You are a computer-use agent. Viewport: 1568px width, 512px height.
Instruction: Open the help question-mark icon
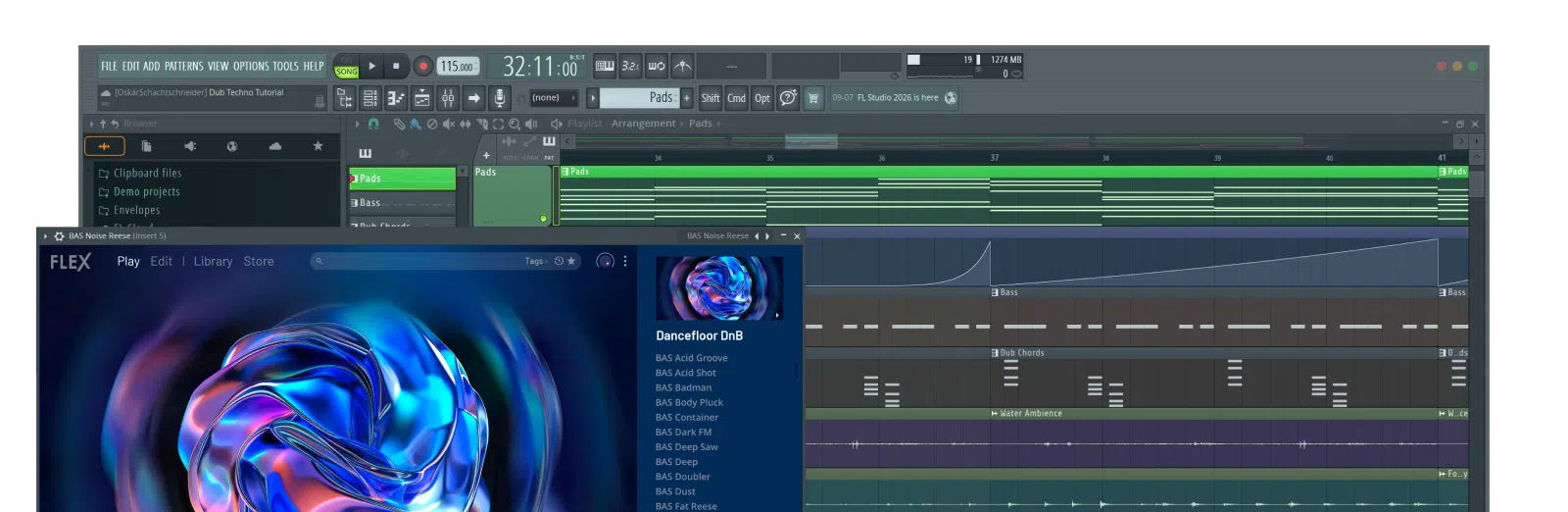tap(788, 98)
